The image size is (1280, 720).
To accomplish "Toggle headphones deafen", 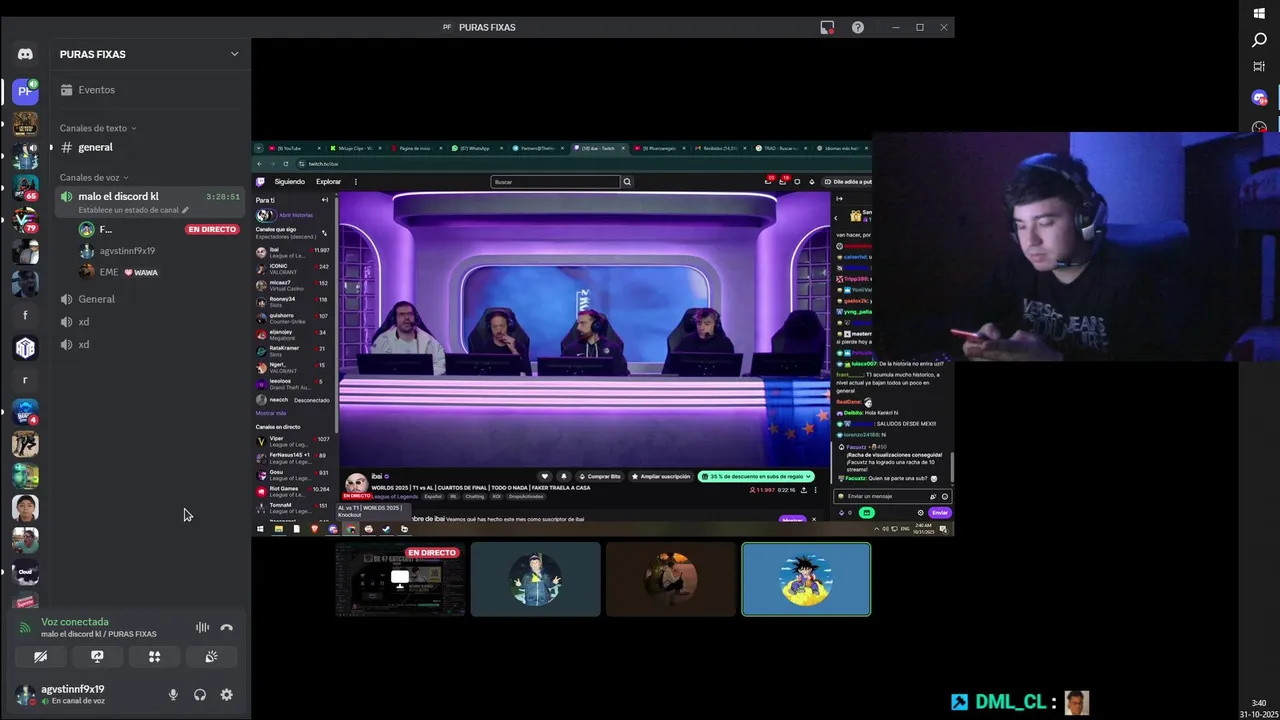I will point(200,694).
